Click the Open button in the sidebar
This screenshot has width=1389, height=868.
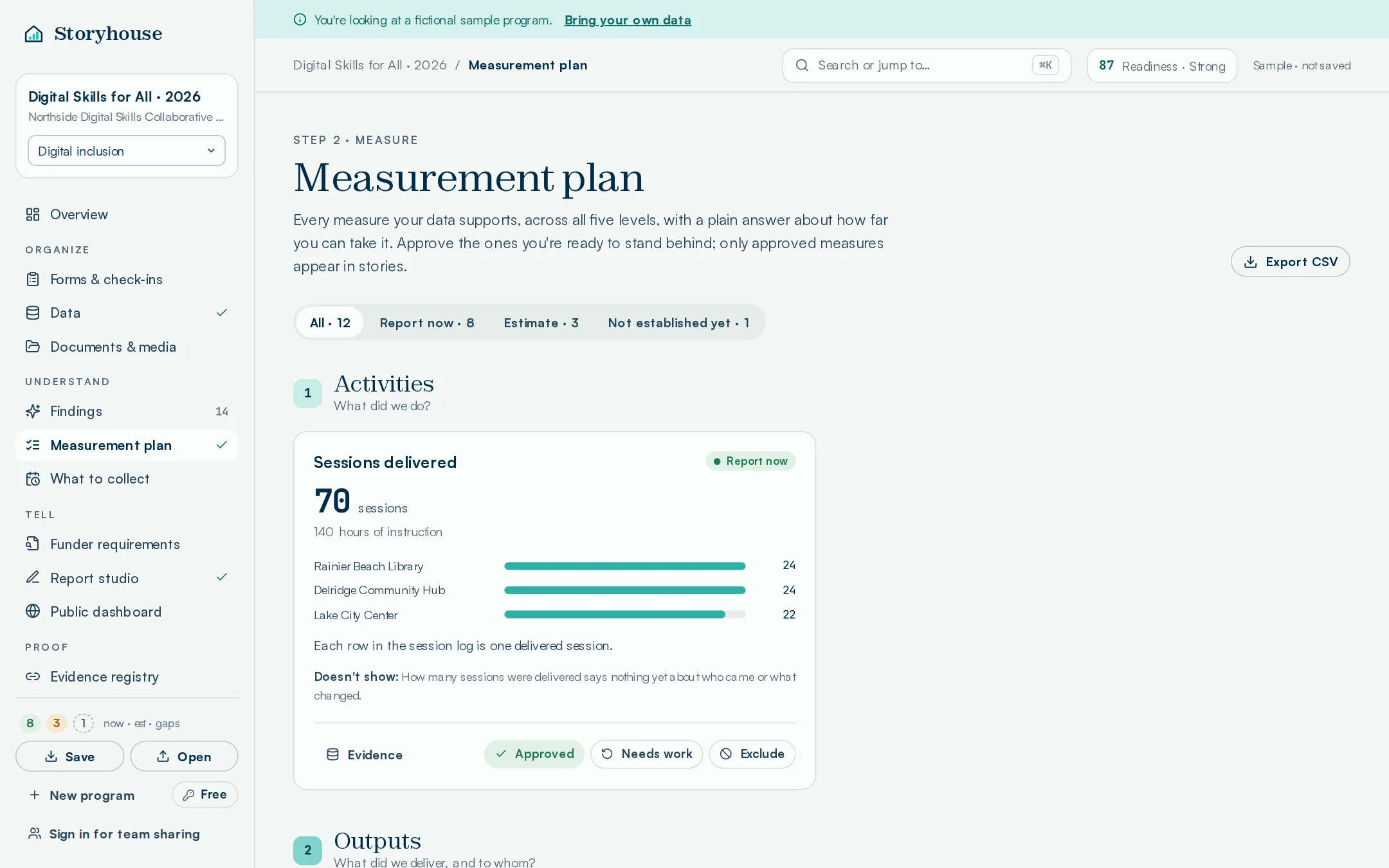184,757
